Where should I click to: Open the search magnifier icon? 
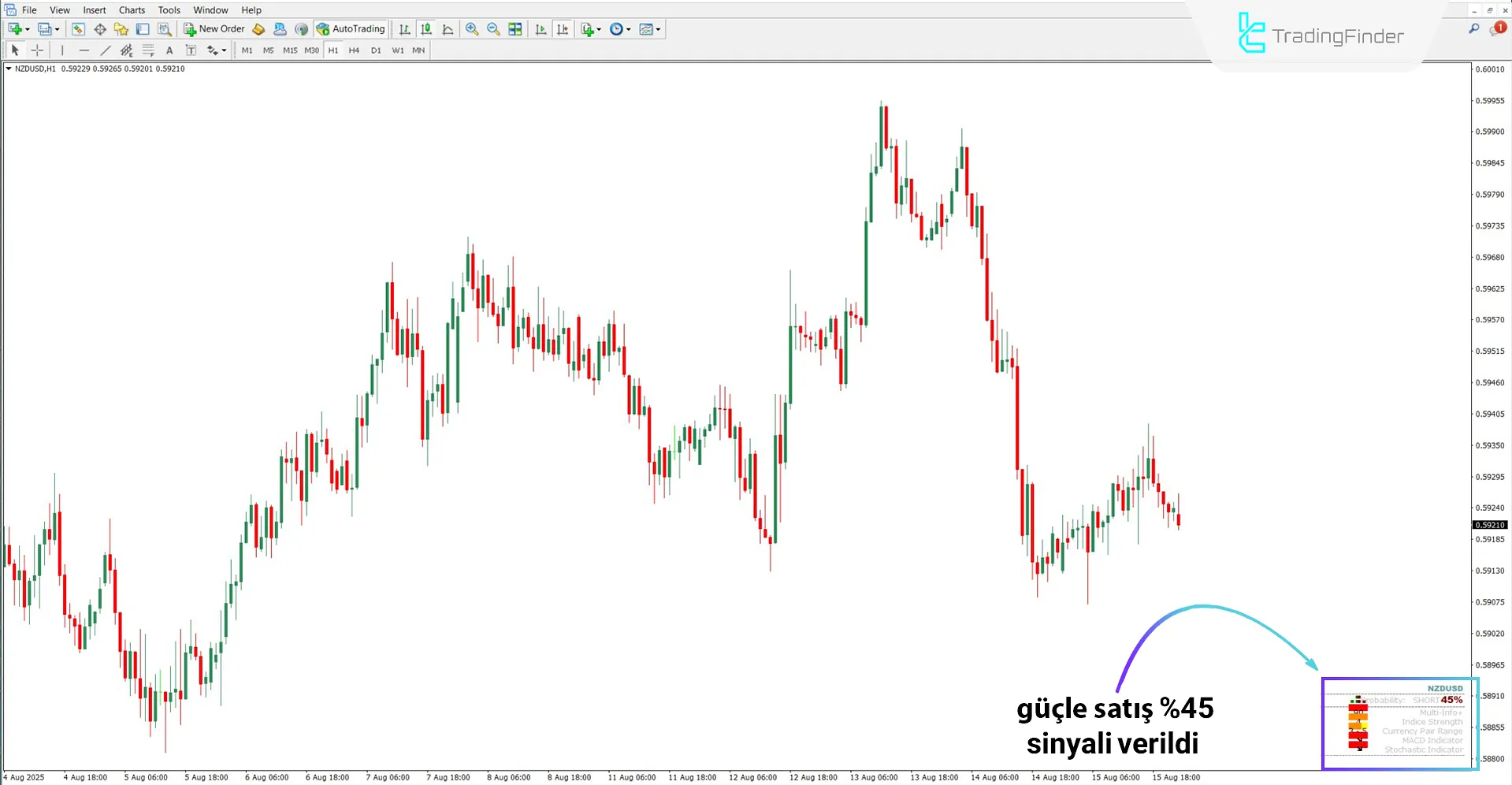[1473, 29]
